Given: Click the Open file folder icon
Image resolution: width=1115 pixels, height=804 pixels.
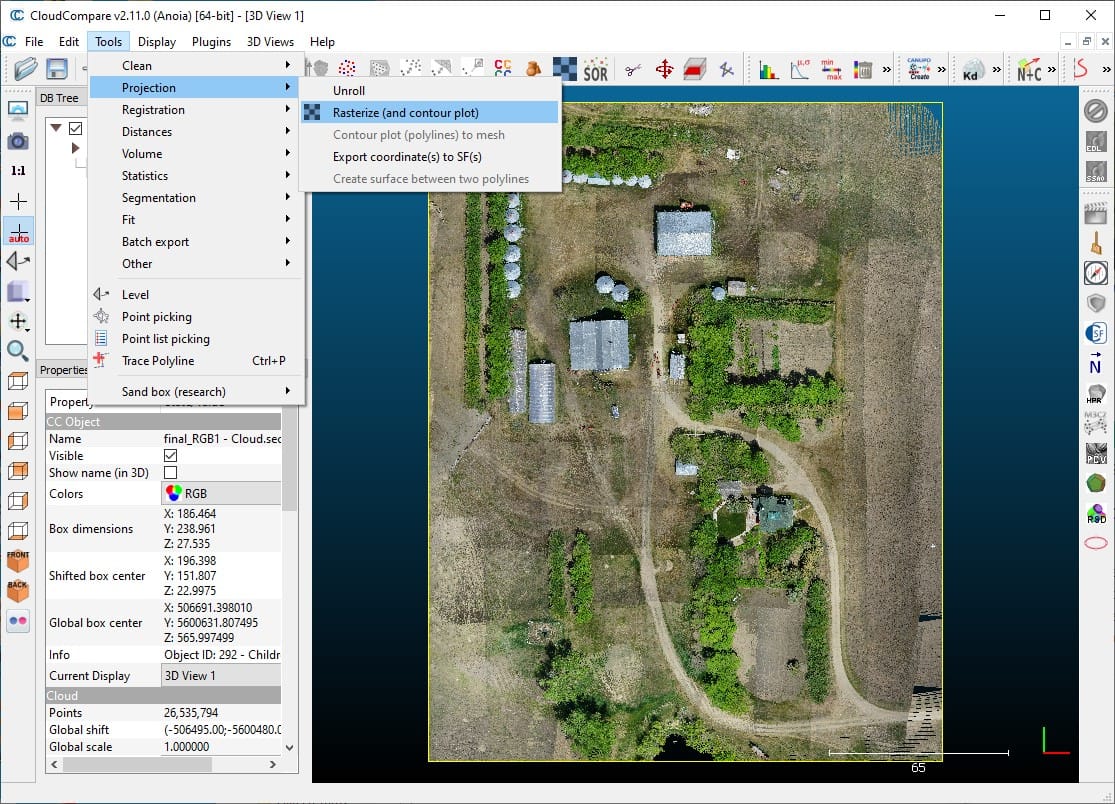Looking at the screenshot, I should coord(25,69).
